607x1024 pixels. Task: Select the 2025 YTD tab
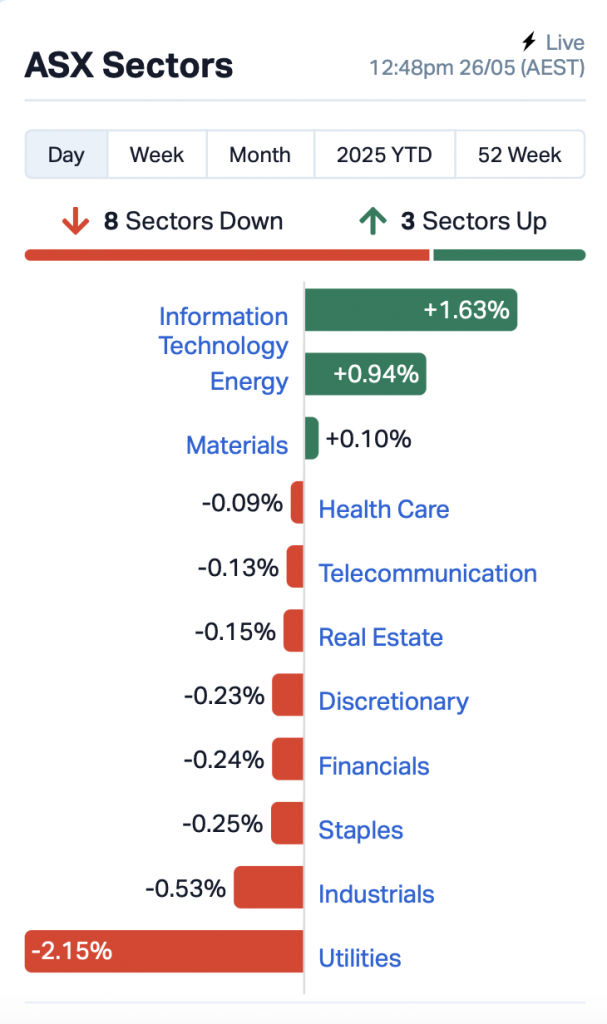pyautogui.click(x=384, y=155)
